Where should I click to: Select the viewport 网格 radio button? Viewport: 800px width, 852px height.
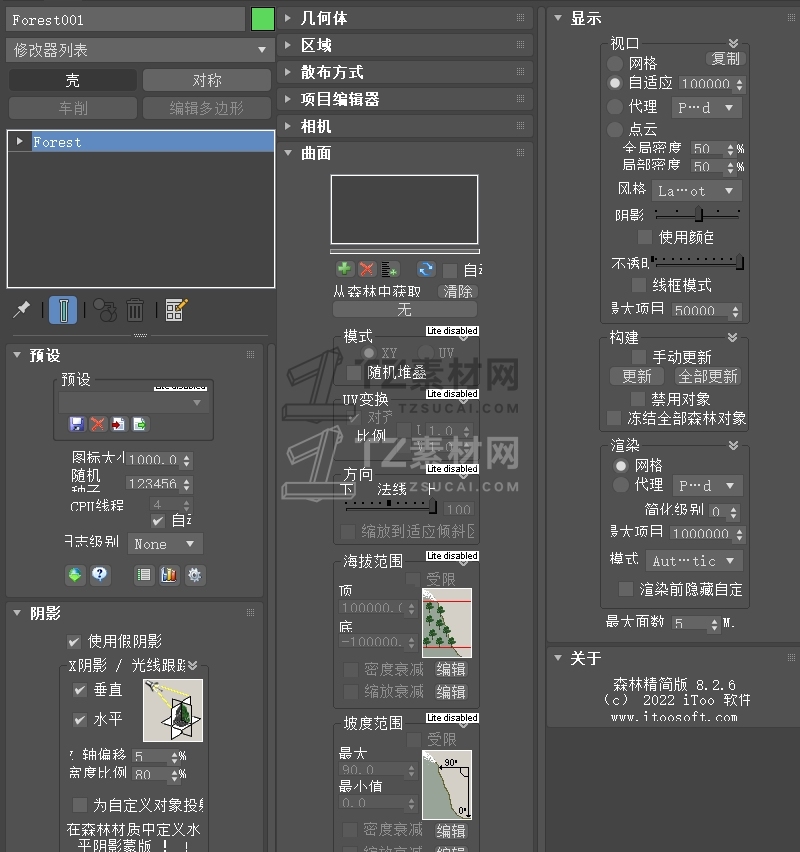615,64
